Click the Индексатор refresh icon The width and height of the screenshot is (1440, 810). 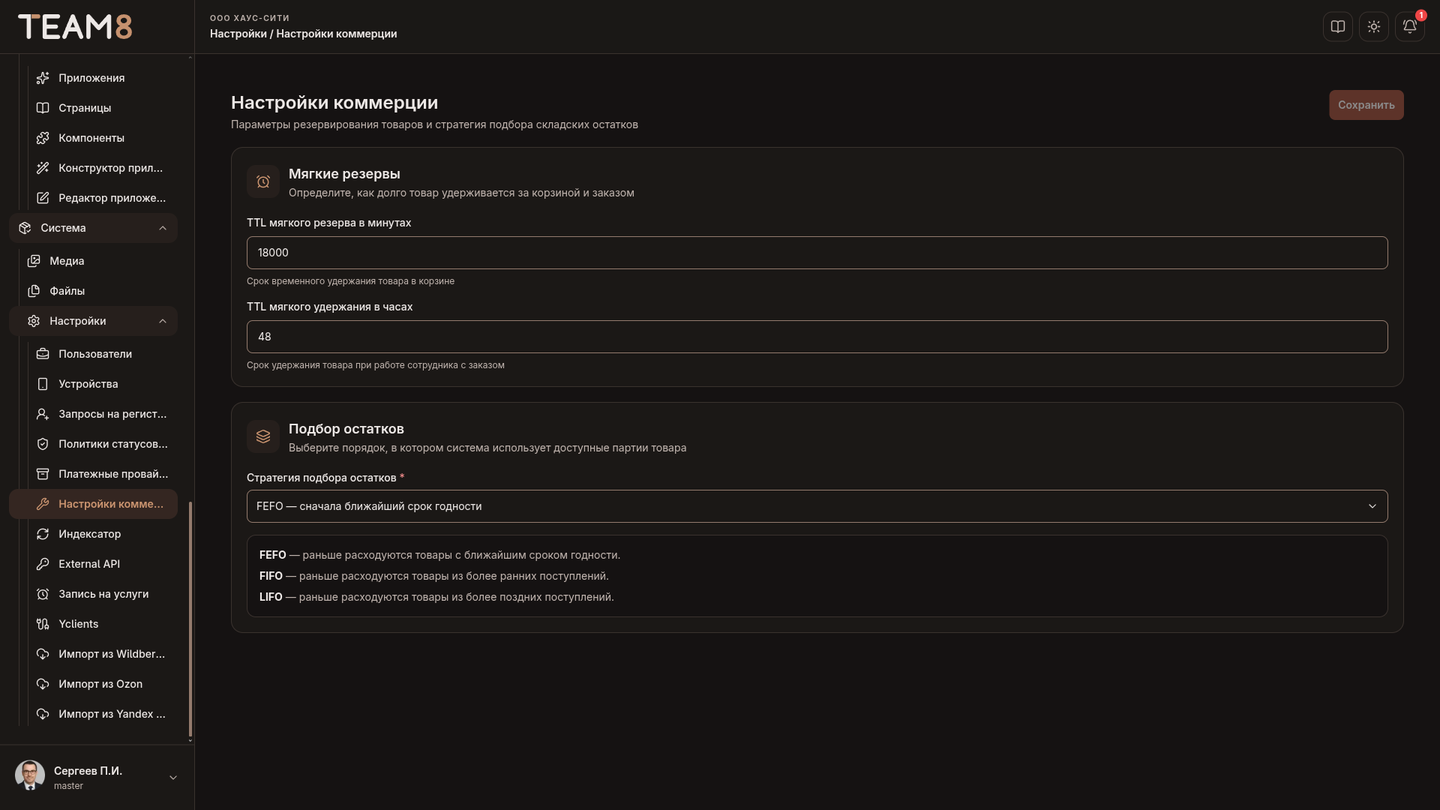(x=43, y=534)
